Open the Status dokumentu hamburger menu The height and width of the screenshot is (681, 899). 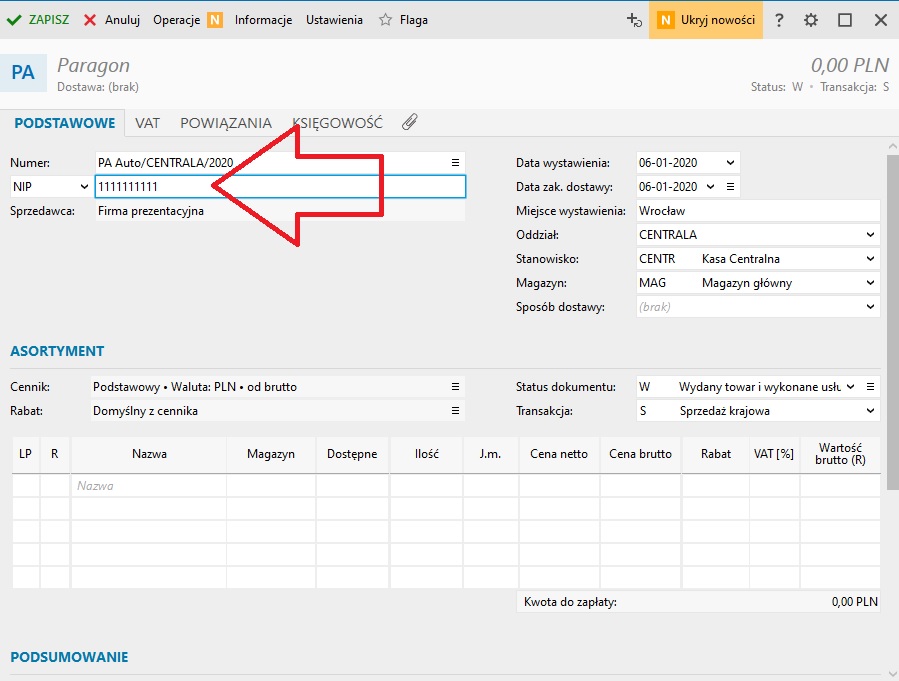tap(870, 387)
